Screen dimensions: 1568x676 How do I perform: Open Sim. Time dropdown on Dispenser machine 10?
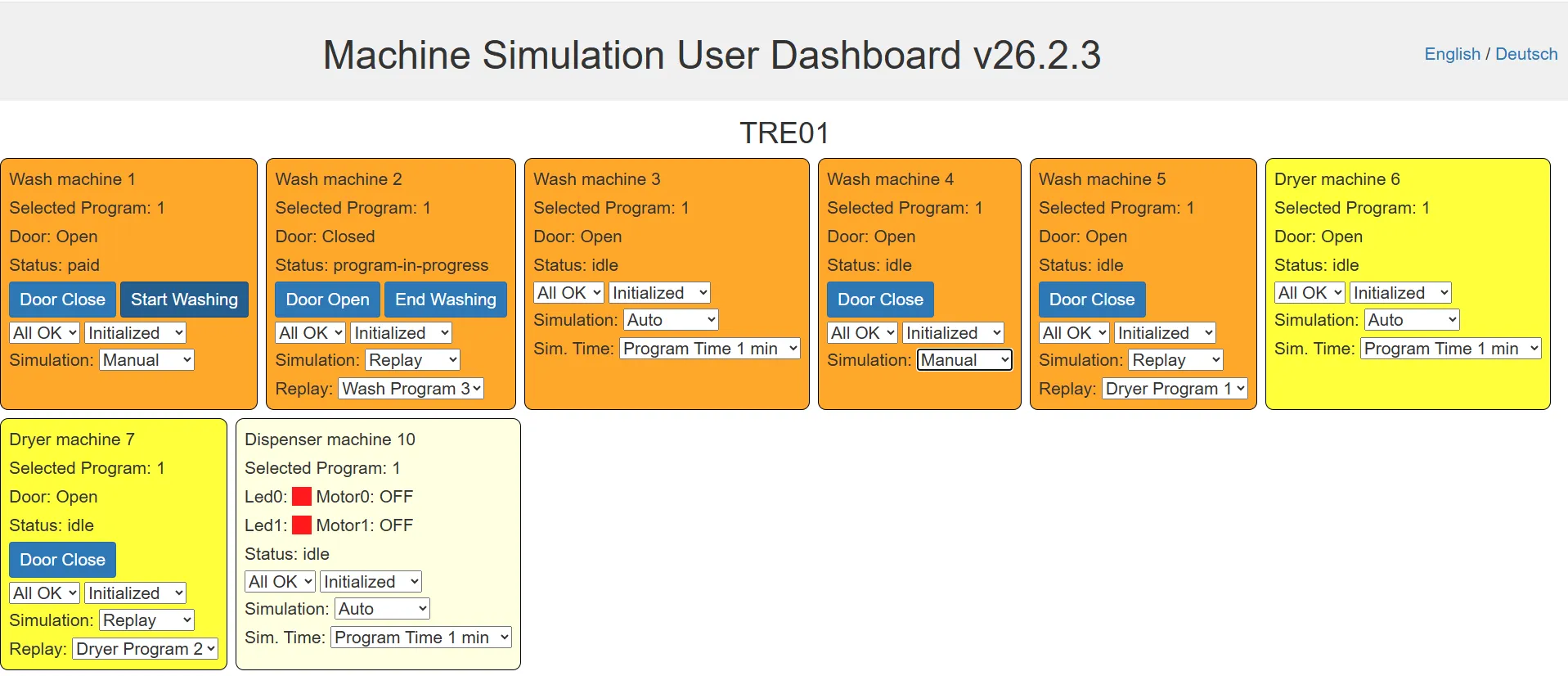click(421, 638)
